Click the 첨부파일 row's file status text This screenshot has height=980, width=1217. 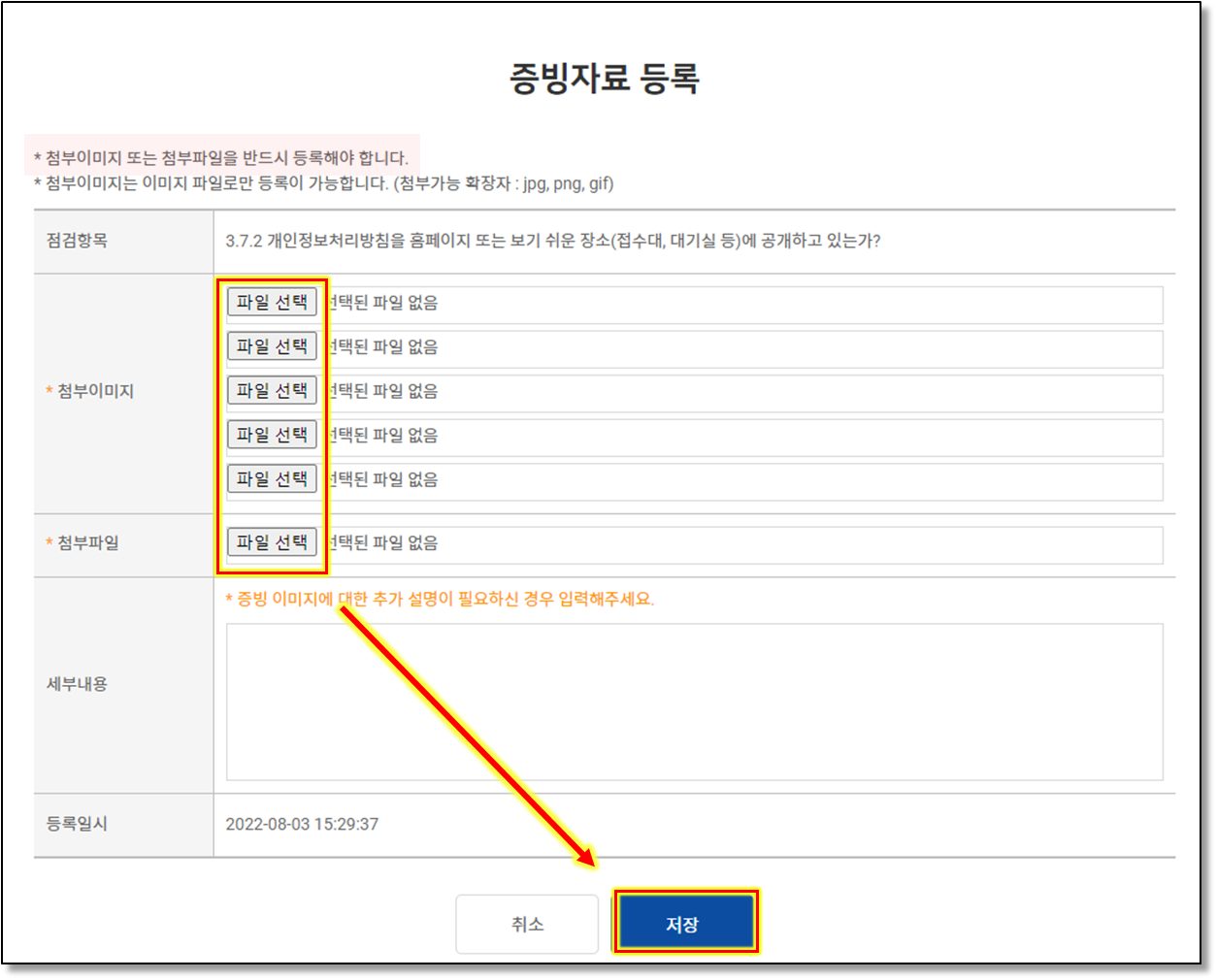(383, 543)
